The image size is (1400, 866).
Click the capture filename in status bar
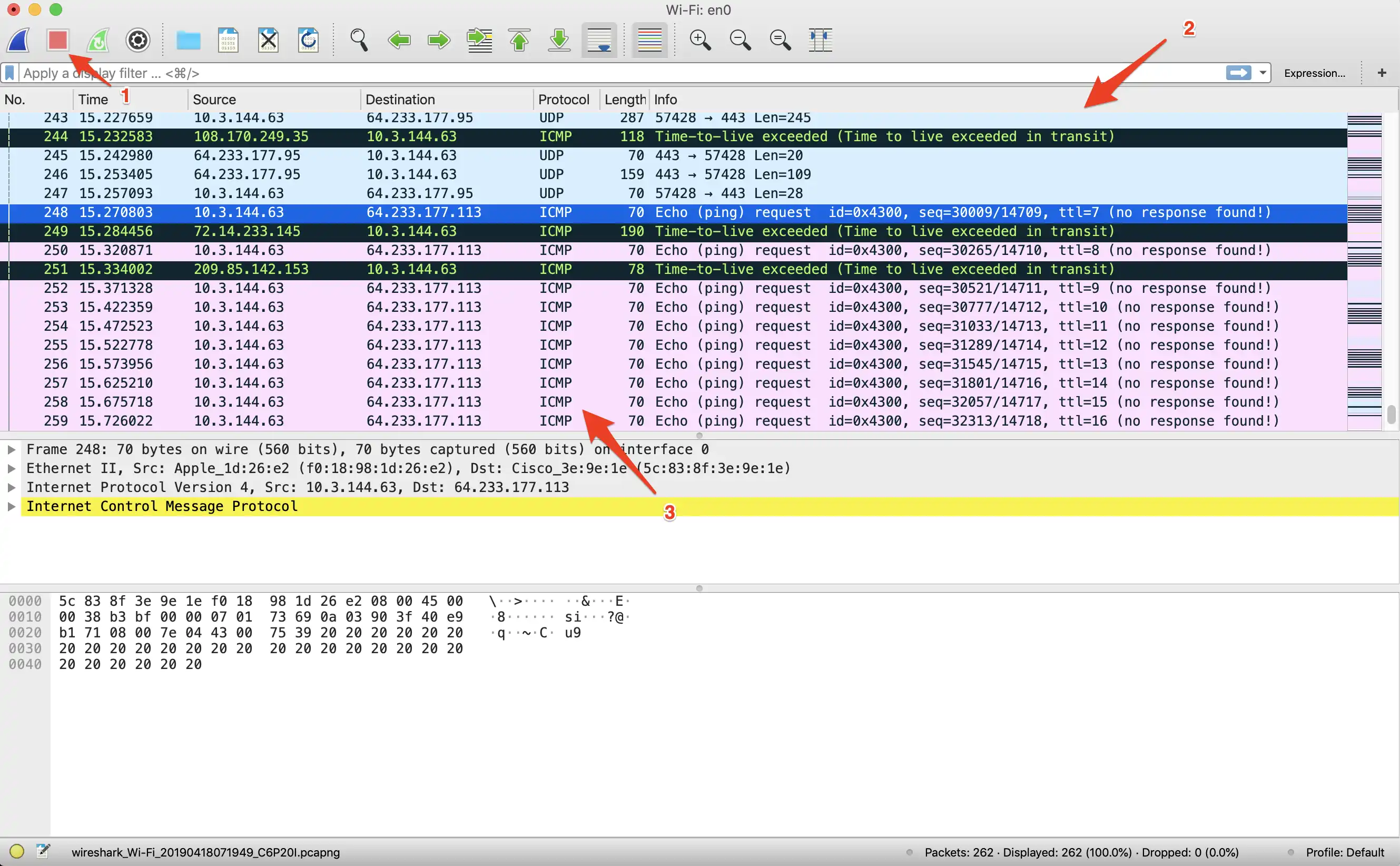tap(205, 852)
